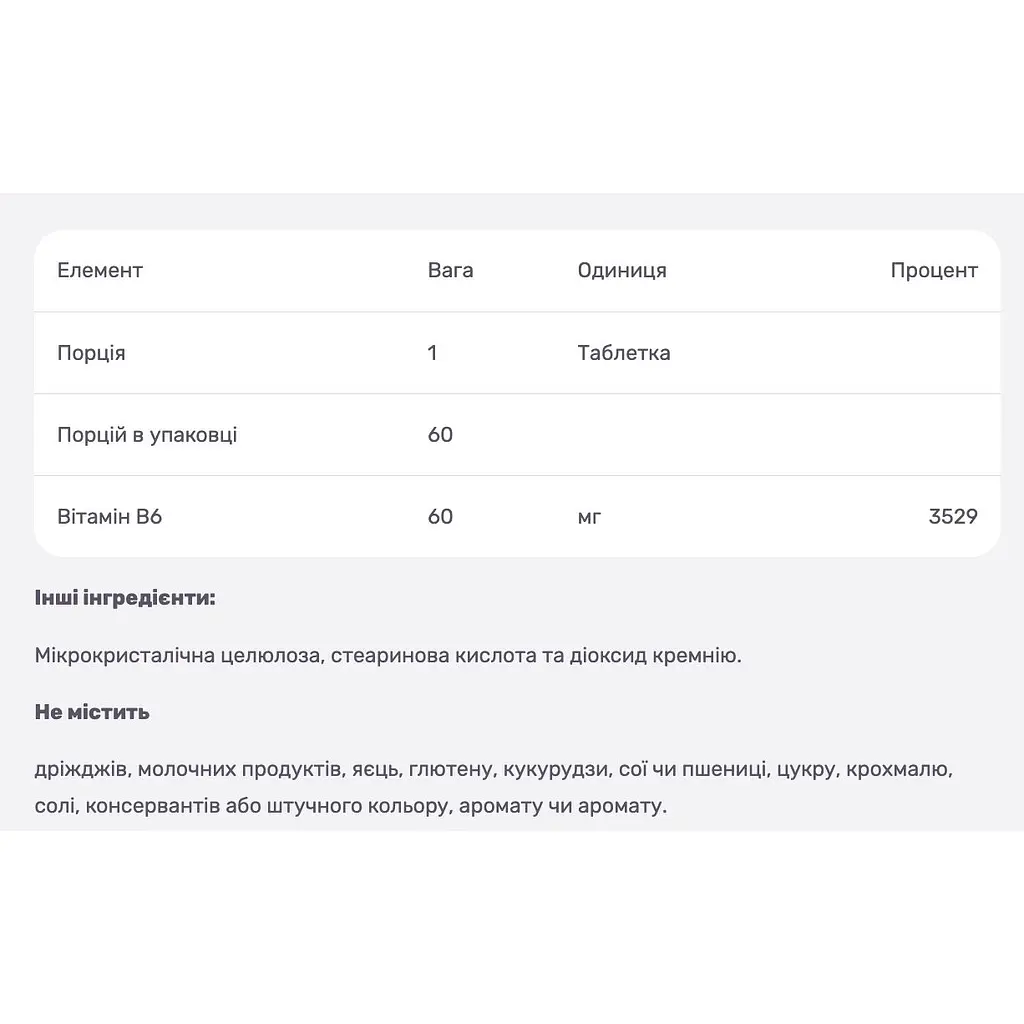Click the Одиниця column header
The image size is (1024, 1024).
[x=622, y=270]
